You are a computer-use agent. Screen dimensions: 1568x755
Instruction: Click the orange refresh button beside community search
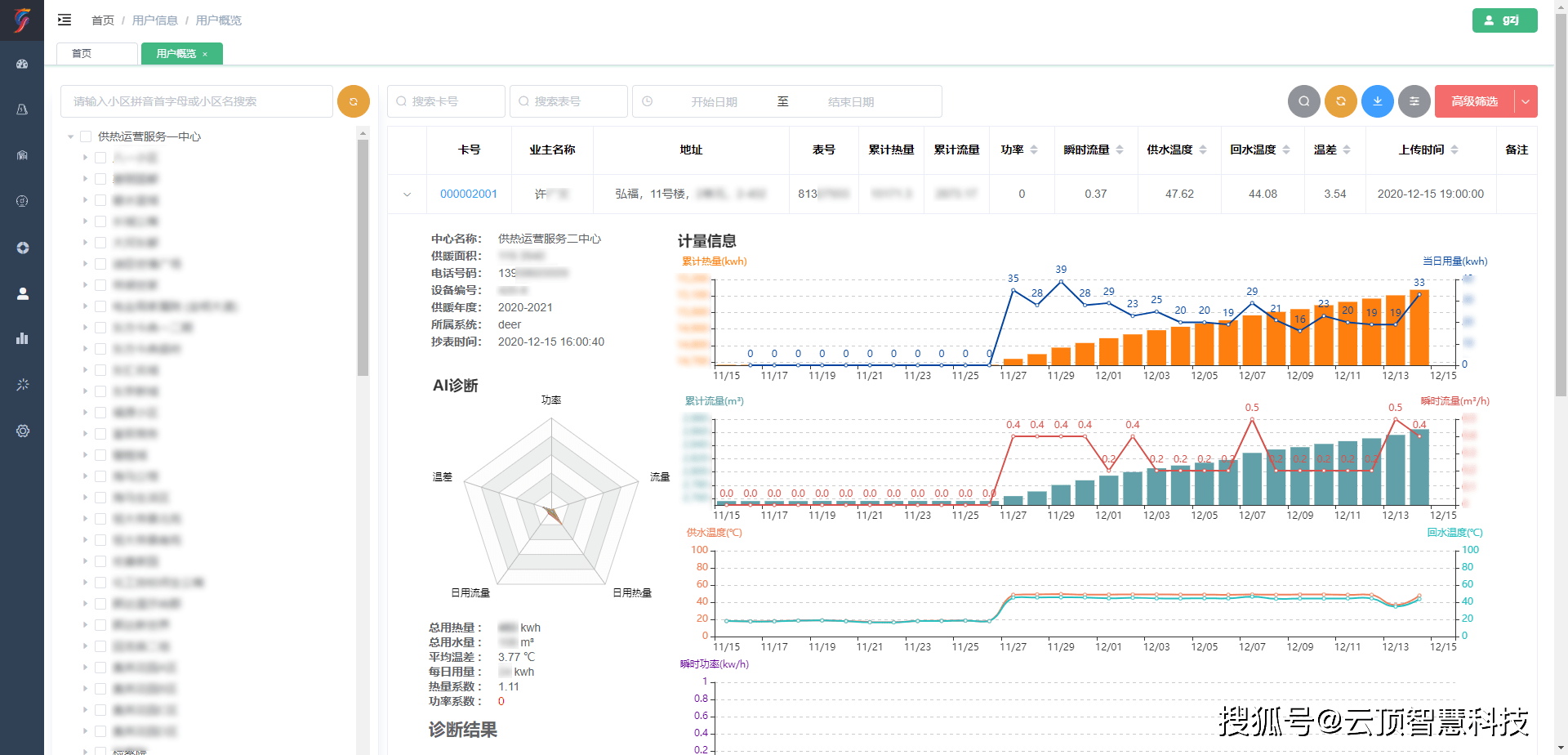point(353,101)
